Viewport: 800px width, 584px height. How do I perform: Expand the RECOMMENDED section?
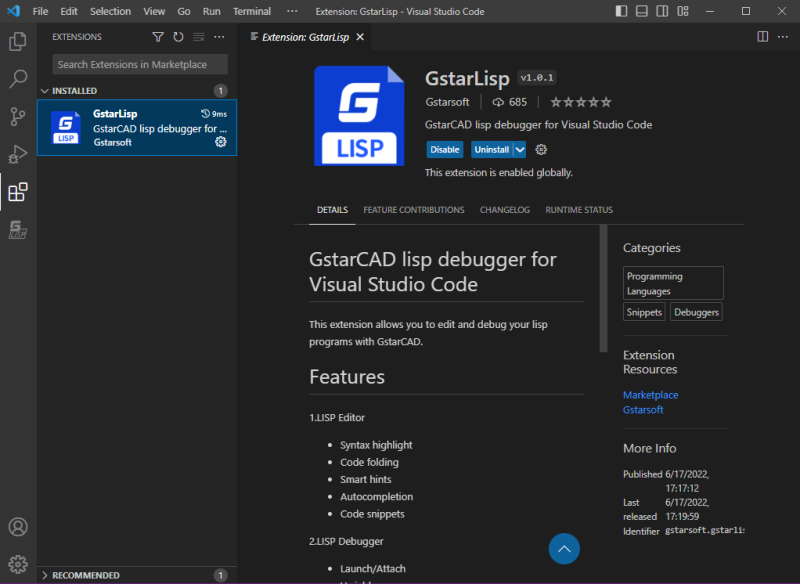tap(80, 575)
